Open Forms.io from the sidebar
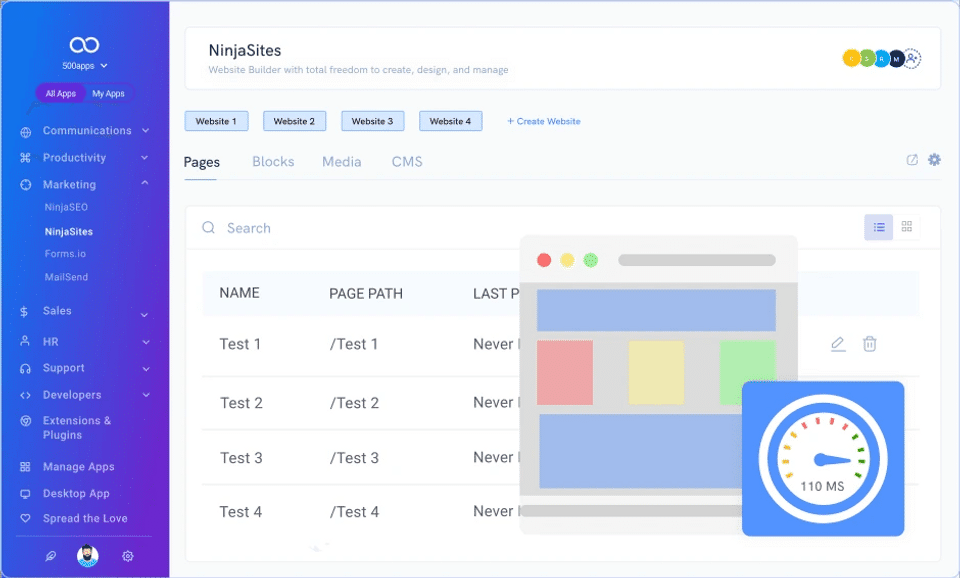 click(65, 253)
